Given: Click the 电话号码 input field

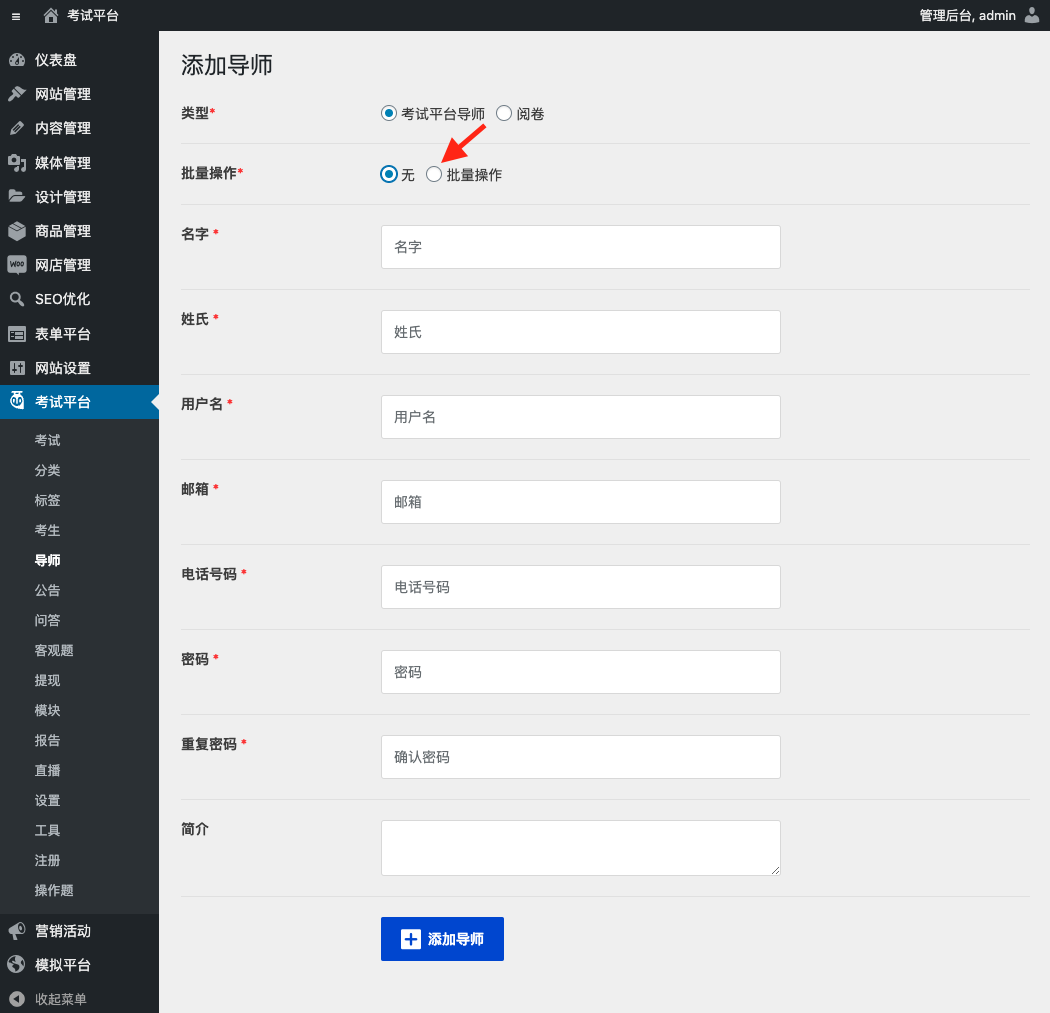Looking at the screenshot, I should (x=581, y=587).
